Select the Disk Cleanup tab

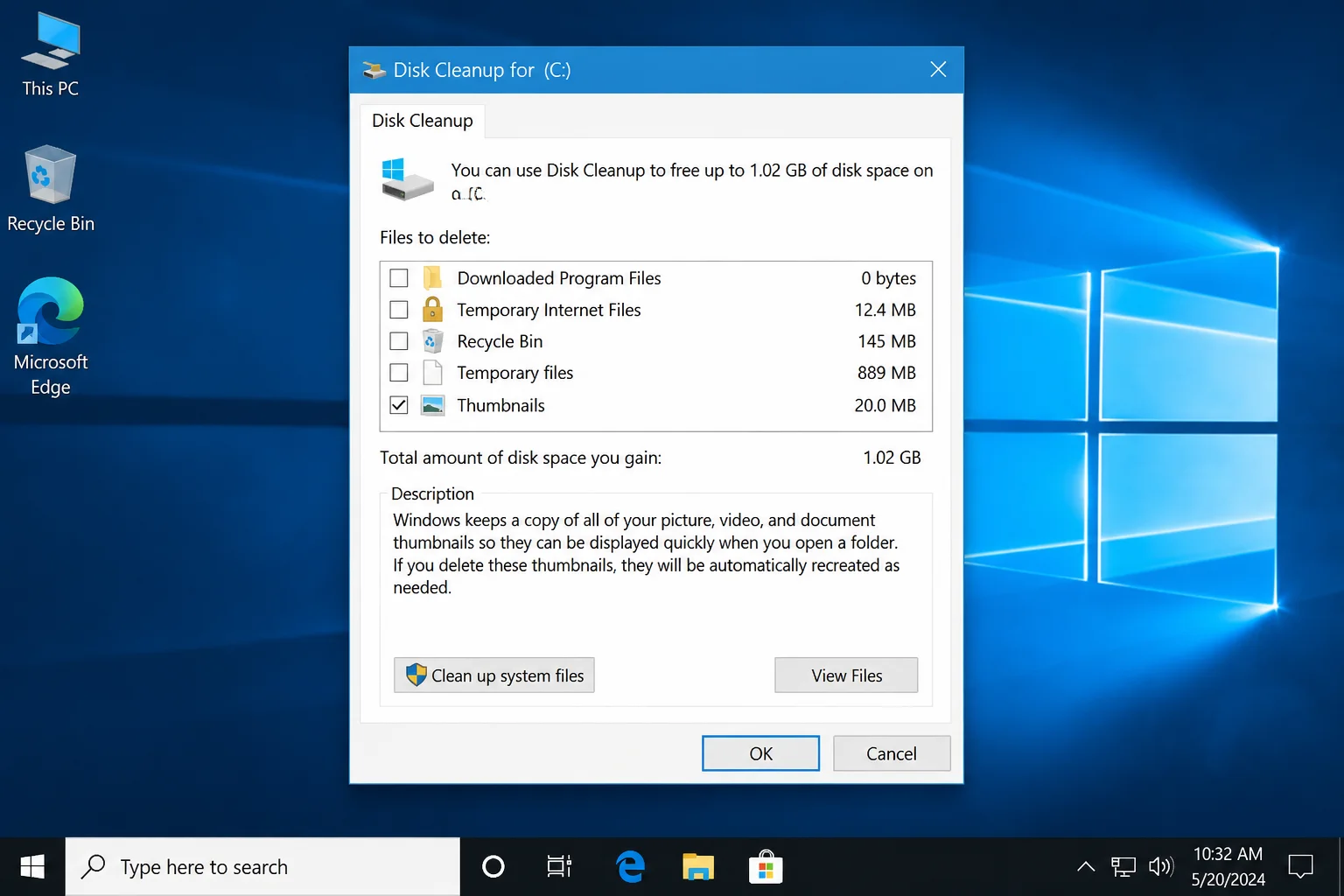pos(423,121)
